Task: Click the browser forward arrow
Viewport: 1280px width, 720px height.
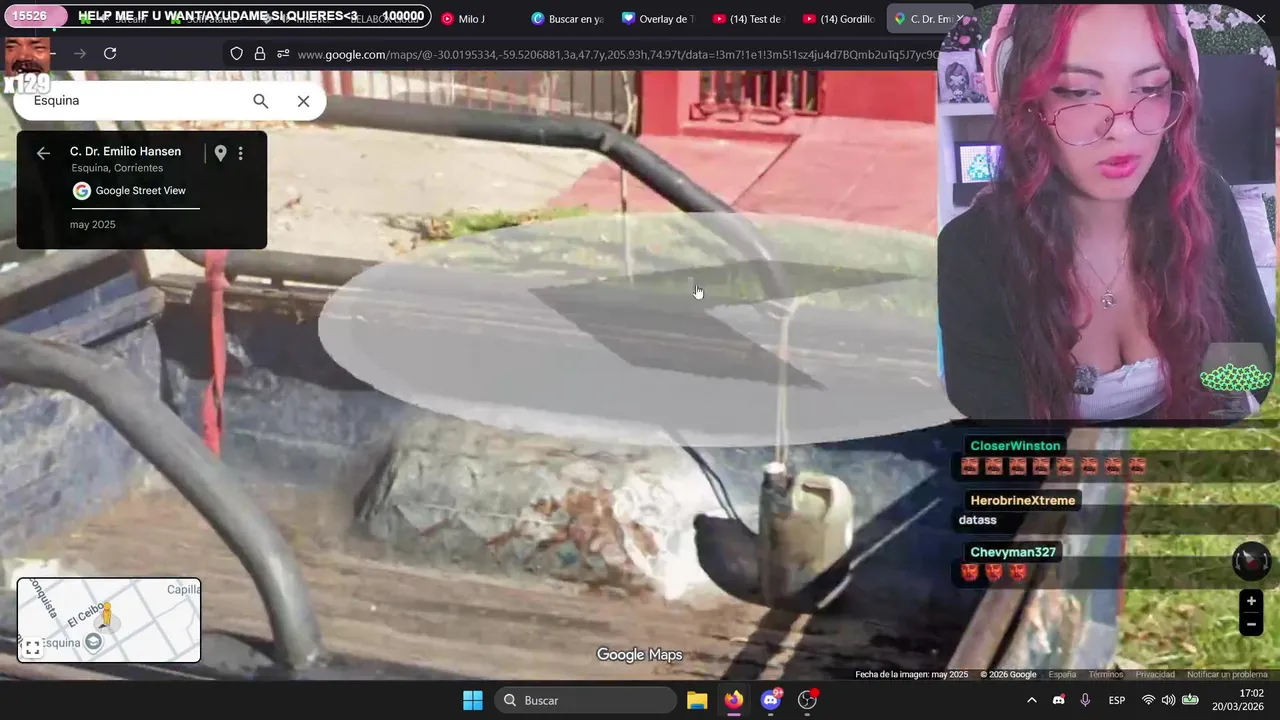Action: point(80,54)
